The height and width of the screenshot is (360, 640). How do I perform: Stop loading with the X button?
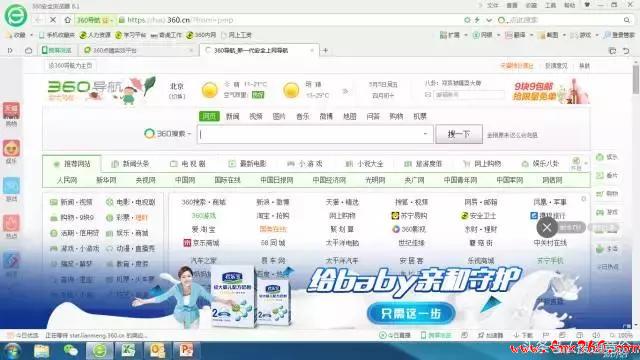pyautogui.click(x=53, y=20)
